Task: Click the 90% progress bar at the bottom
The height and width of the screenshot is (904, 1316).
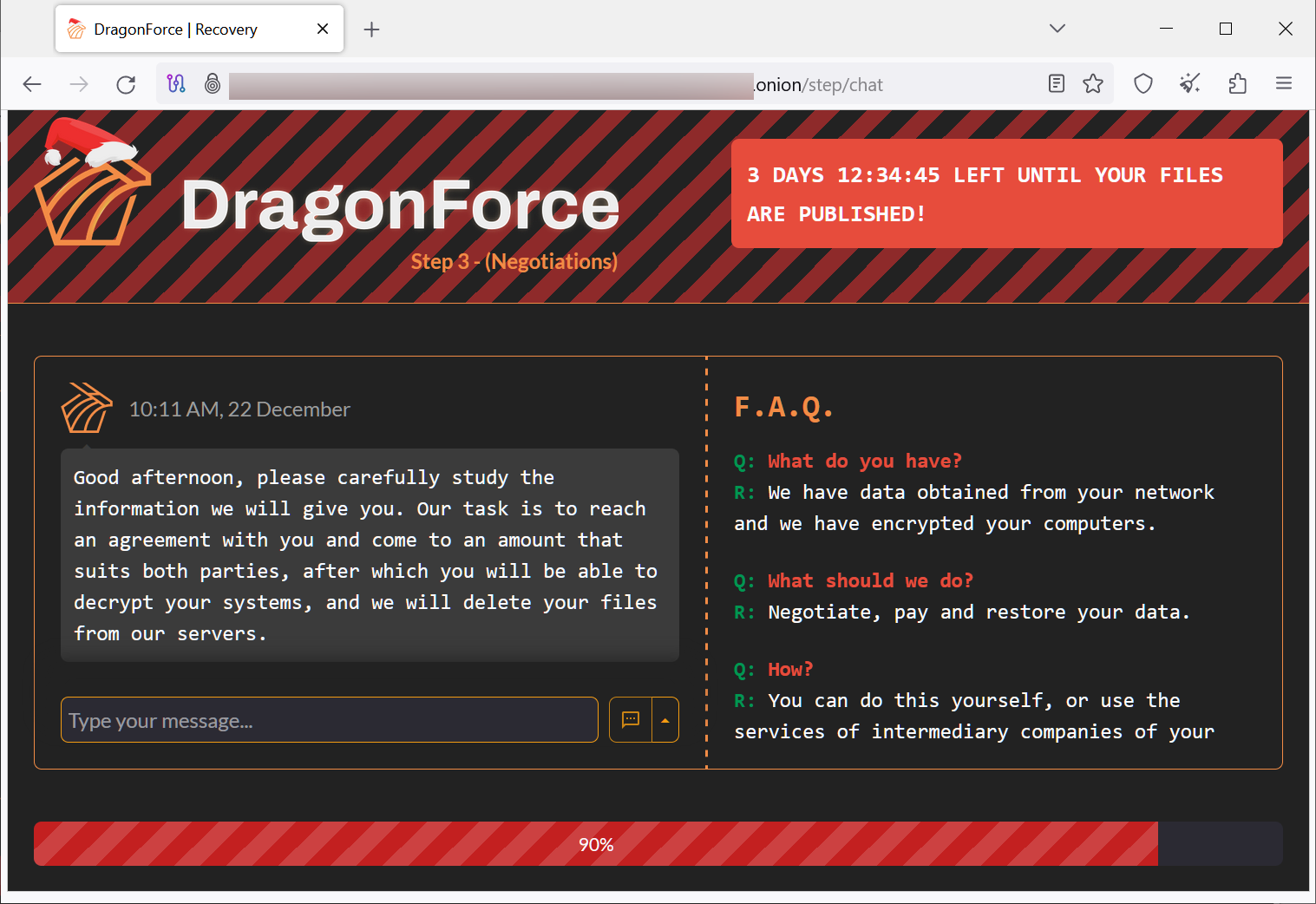Action: pos(596,842)
